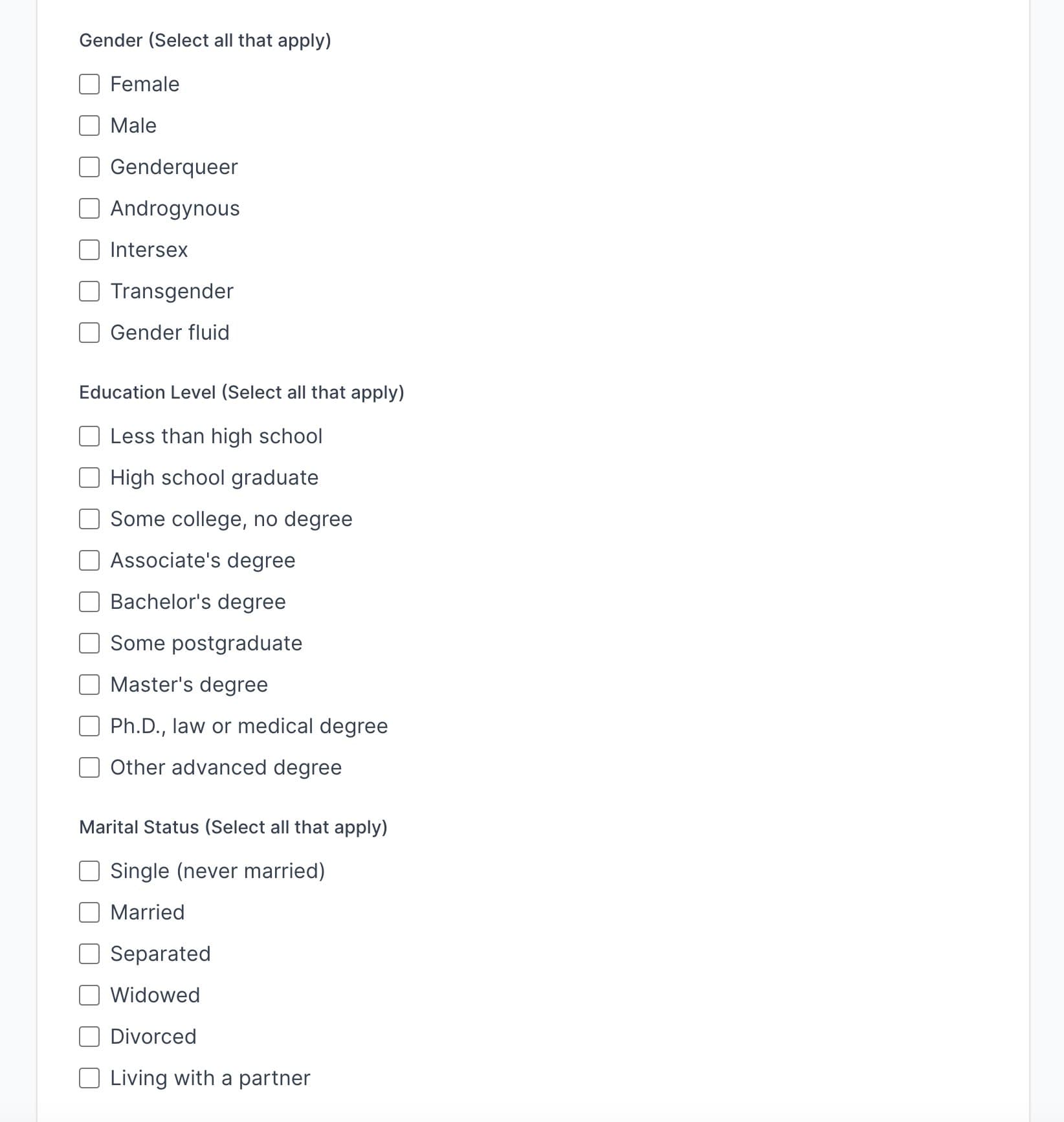Viewport: 1064px width, 1122px height.
Task: Check the Male gender checkbox
Action: coord(89,126)
